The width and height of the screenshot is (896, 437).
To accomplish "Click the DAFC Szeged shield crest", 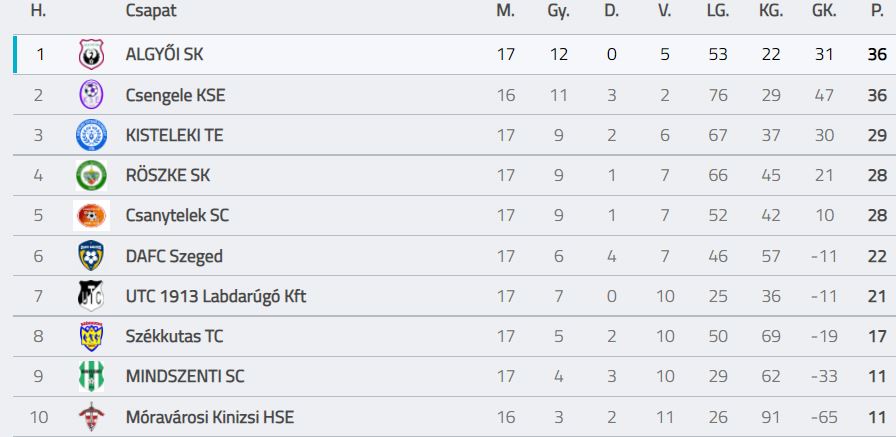I will point(91,256).
